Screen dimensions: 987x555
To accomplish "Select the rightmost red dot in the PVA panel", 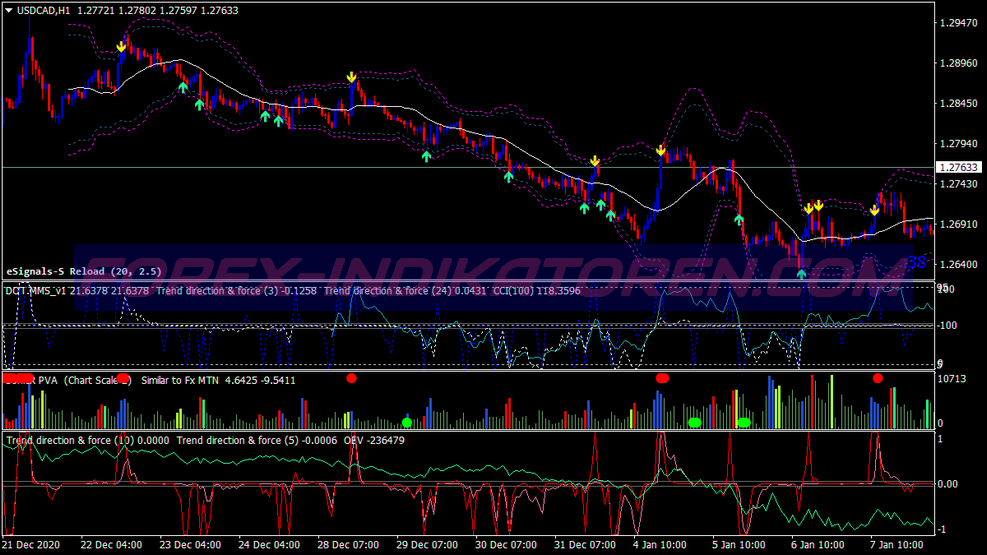I will (x=877, y=378).
